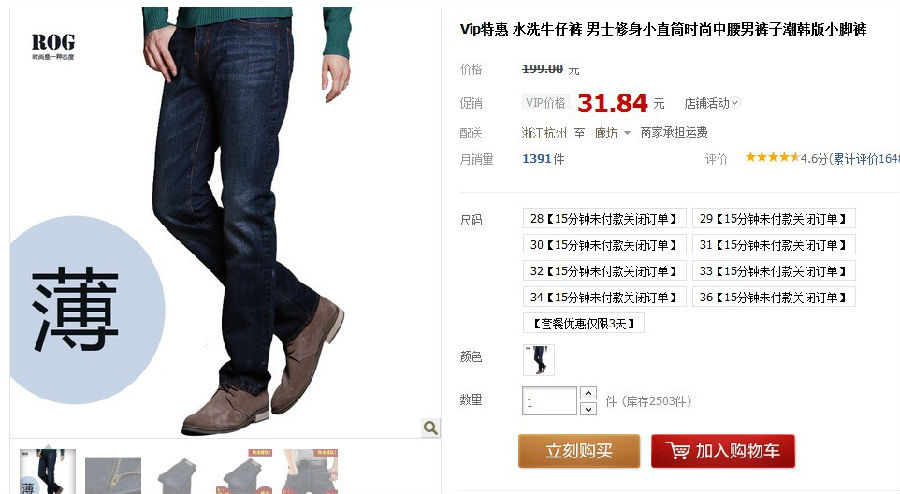Select size 29 option
This screenshot has width=900, height=494.
pos(774,219)
